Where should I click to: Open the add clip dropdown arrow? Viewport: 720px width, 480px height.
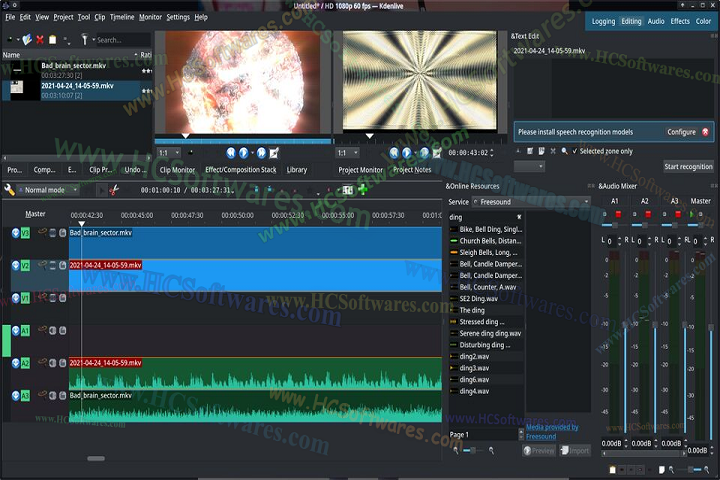[18, 40]
